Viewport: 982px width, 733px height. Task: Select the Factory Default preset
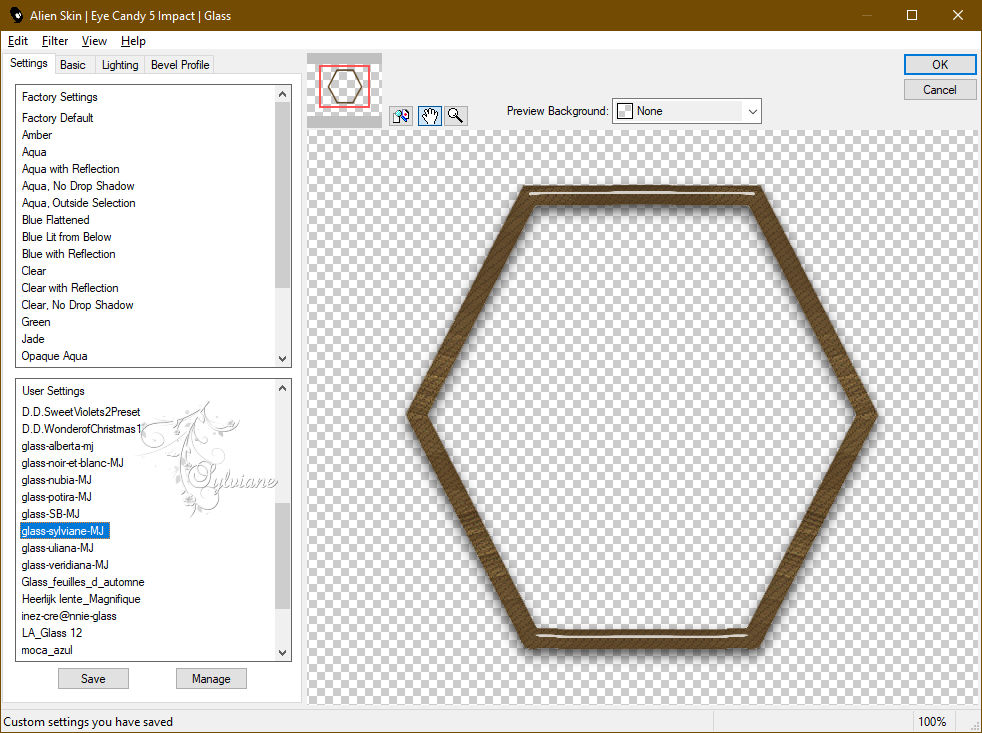click(58, 118)
